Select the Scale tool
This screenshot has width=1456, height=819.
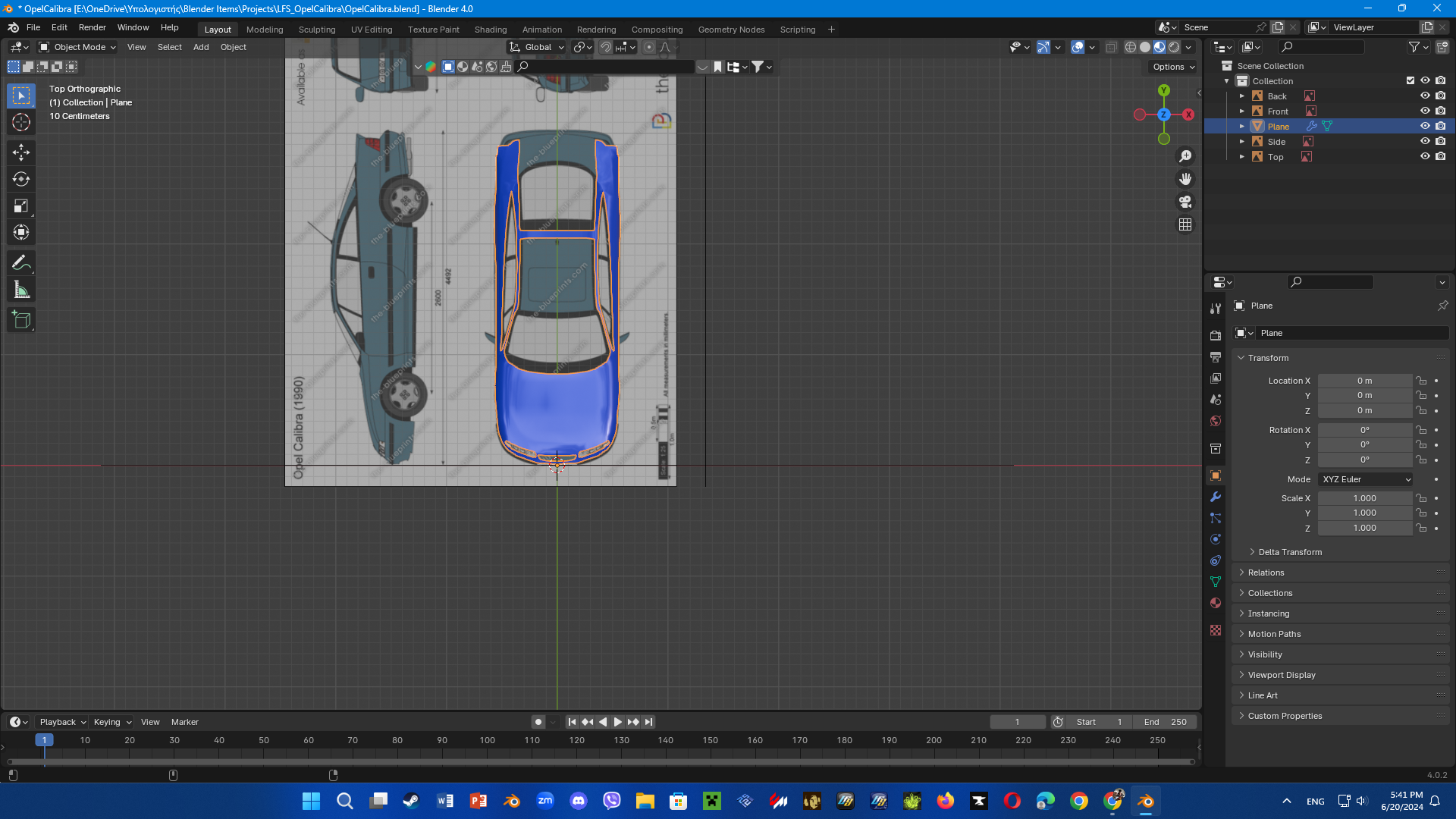tap(21, 206)
